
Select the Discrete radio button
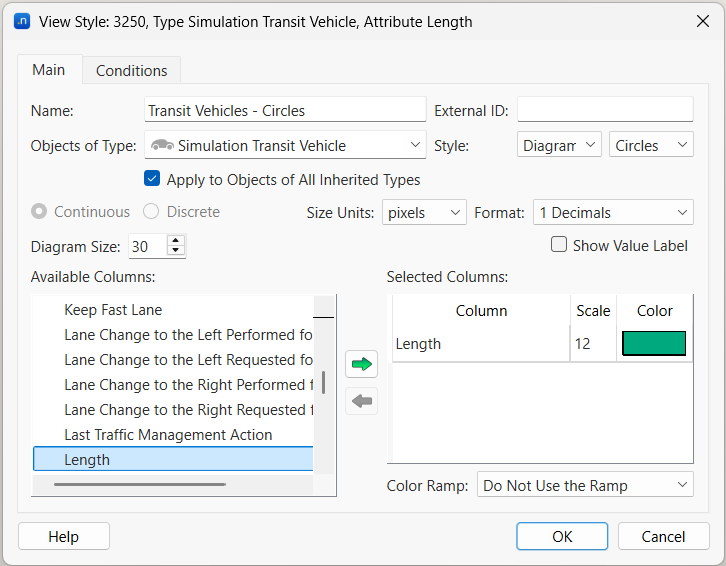(x=151, y=212)
